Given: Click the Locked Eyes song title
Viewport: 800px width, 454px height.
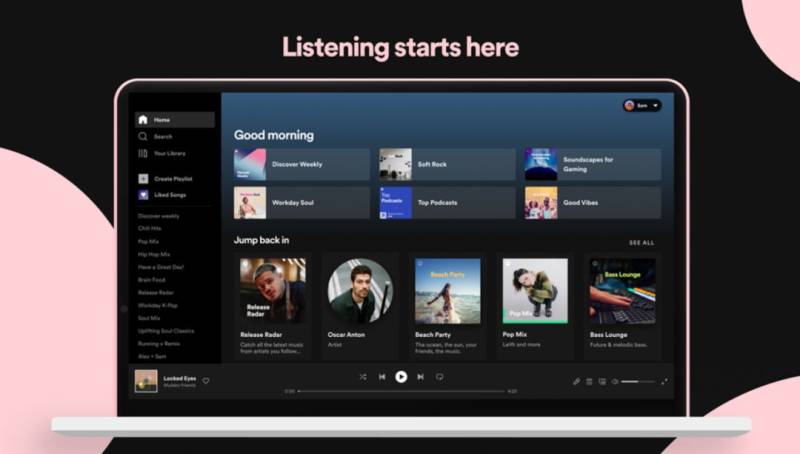Looking at the screenshot, I should [180, 378].
